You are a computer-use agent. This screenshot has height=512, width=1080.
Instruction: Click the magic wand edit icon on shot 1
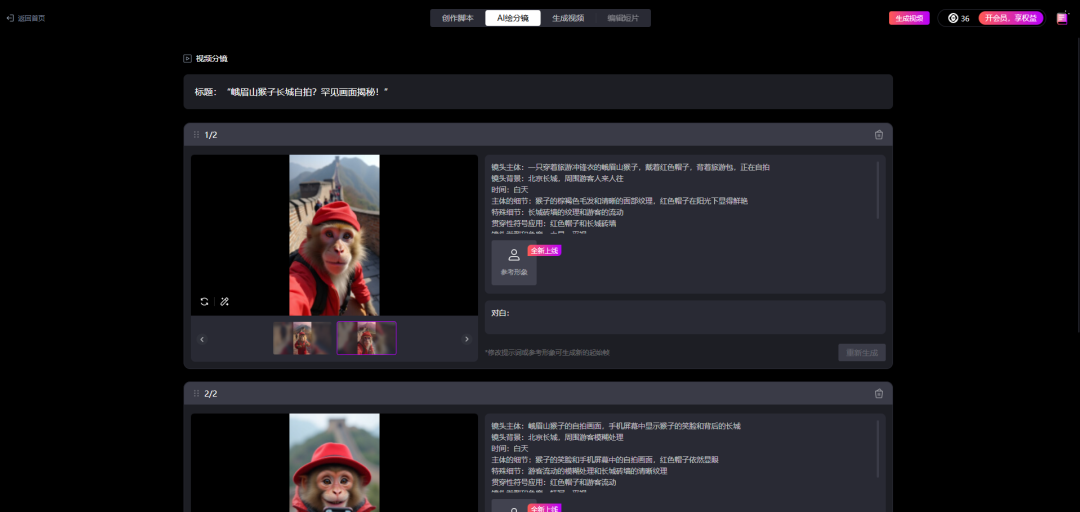click(x=225, y=302)
